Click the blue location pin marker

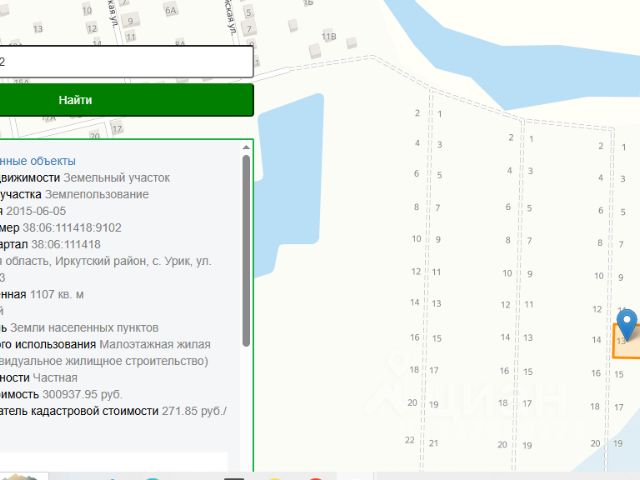click(627, 324)
